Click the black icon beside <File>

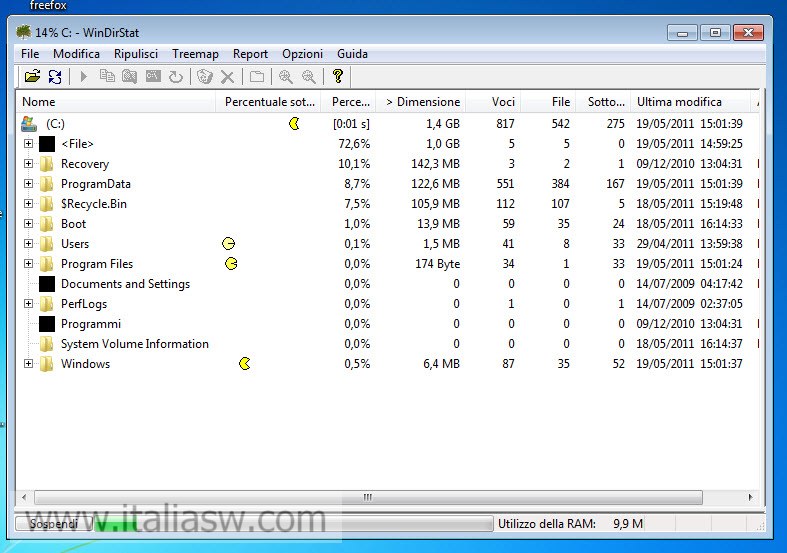click(47, 144)
